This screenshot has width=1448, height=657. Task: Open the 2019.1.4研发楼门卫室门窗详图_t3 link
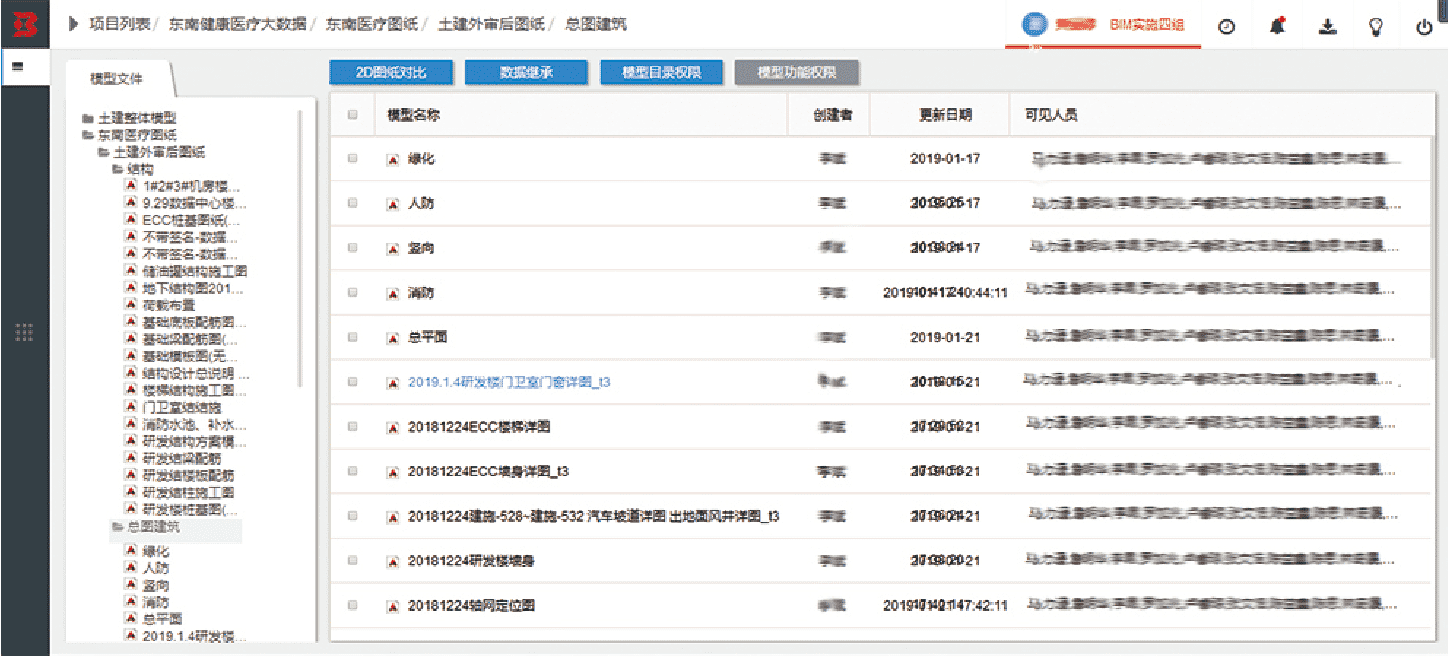(508, 382)
